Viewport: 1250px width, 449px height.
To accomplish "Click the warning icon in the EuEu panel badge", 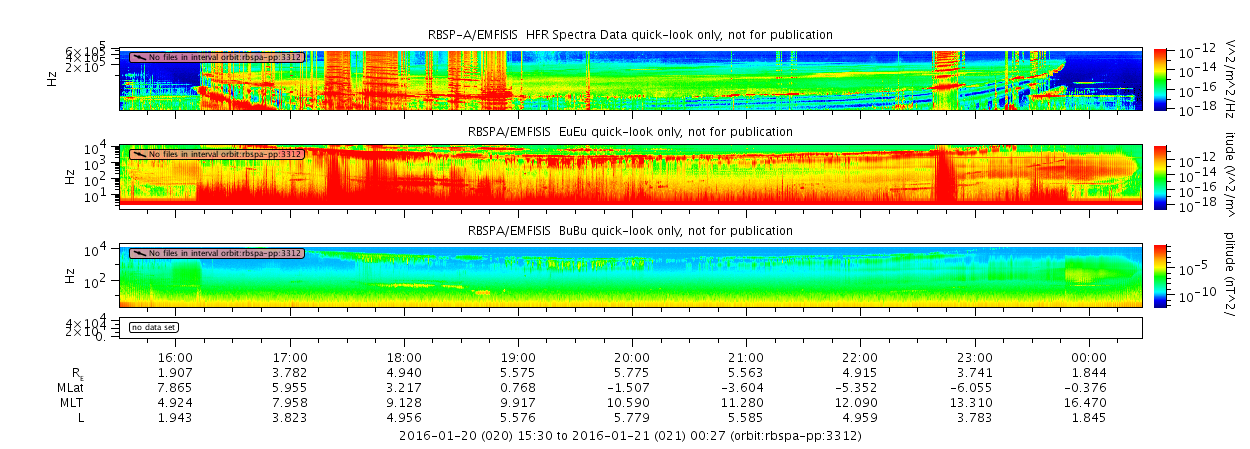I will pyautogui.click(x=138, y=154).
